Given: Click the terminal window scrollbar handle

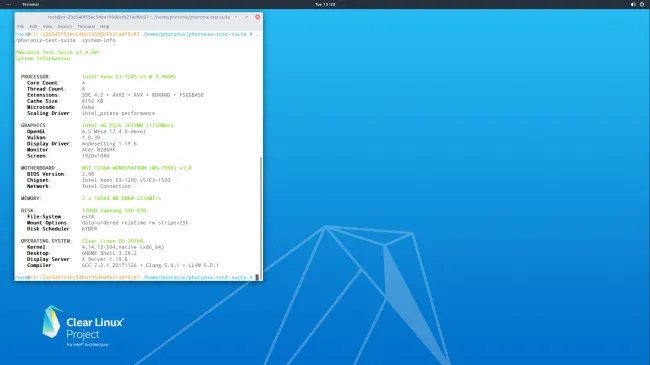Looking at the screenshot, I should [261, 218].
